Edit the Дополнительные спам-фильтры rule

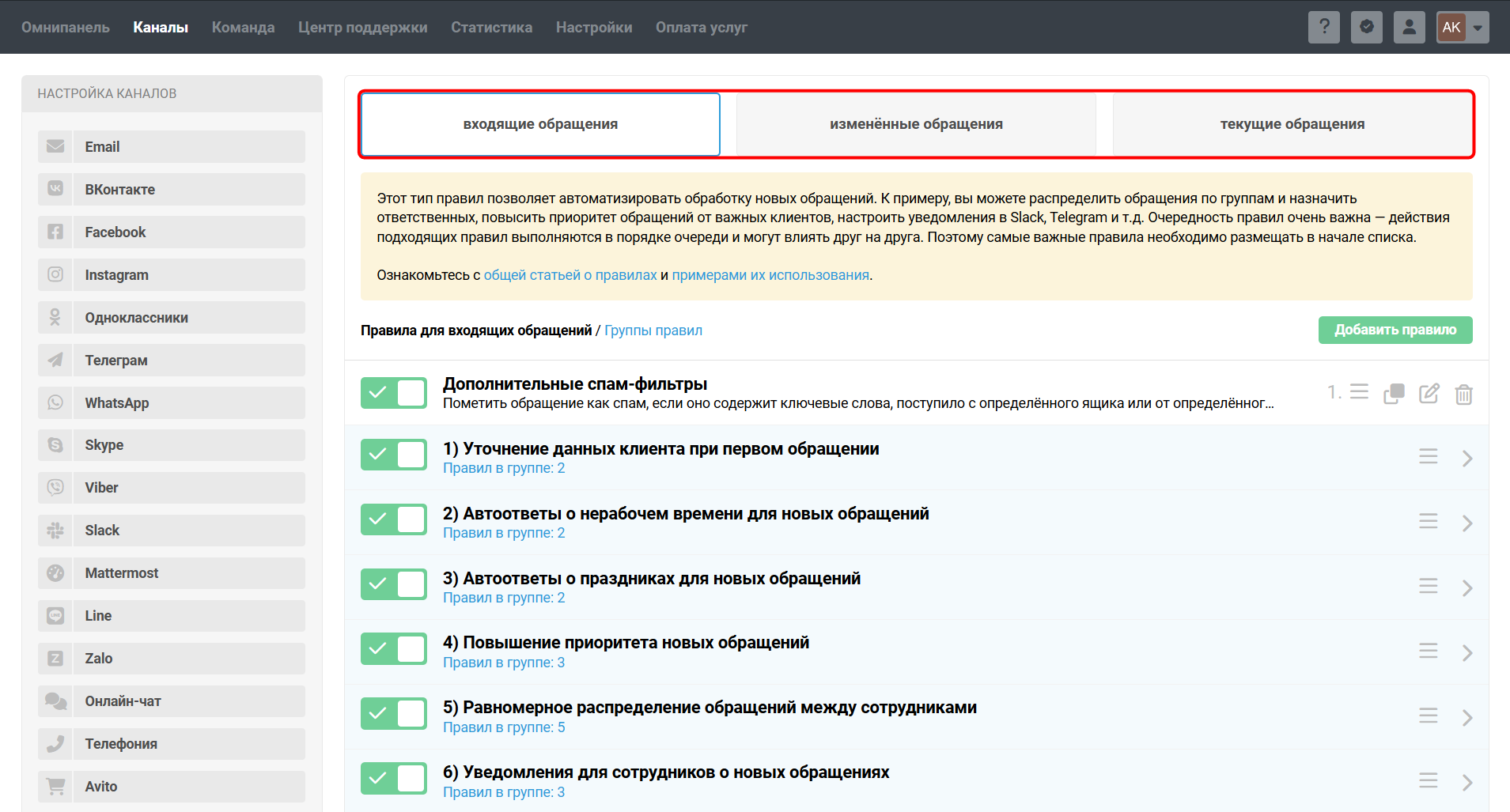click(x=1429, y=393)
